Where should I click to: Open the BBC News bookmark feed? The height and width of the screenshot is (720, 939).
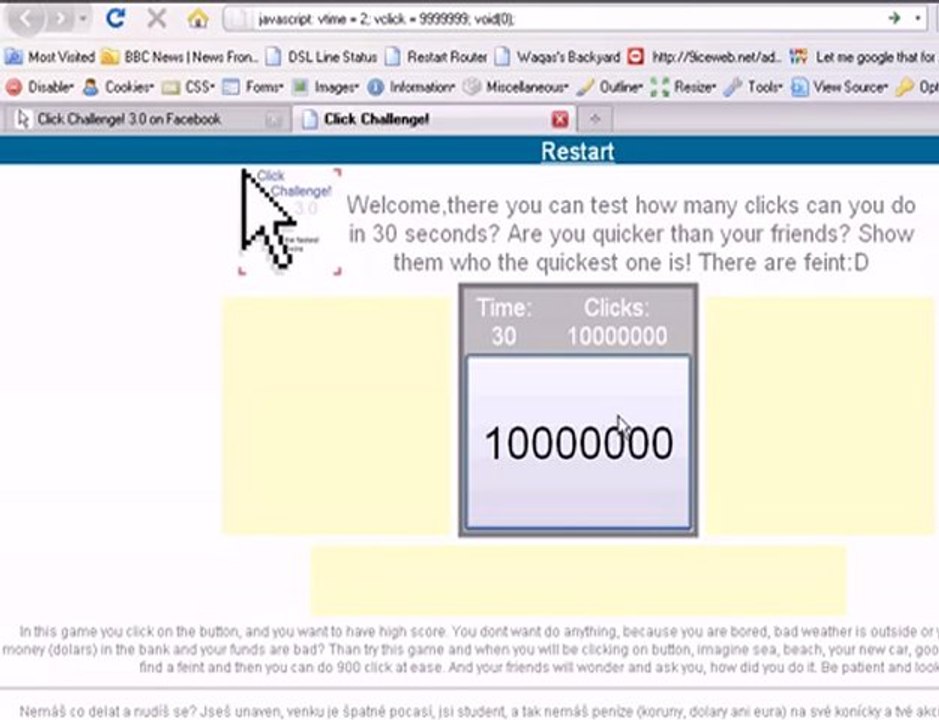tap(179, 57)
